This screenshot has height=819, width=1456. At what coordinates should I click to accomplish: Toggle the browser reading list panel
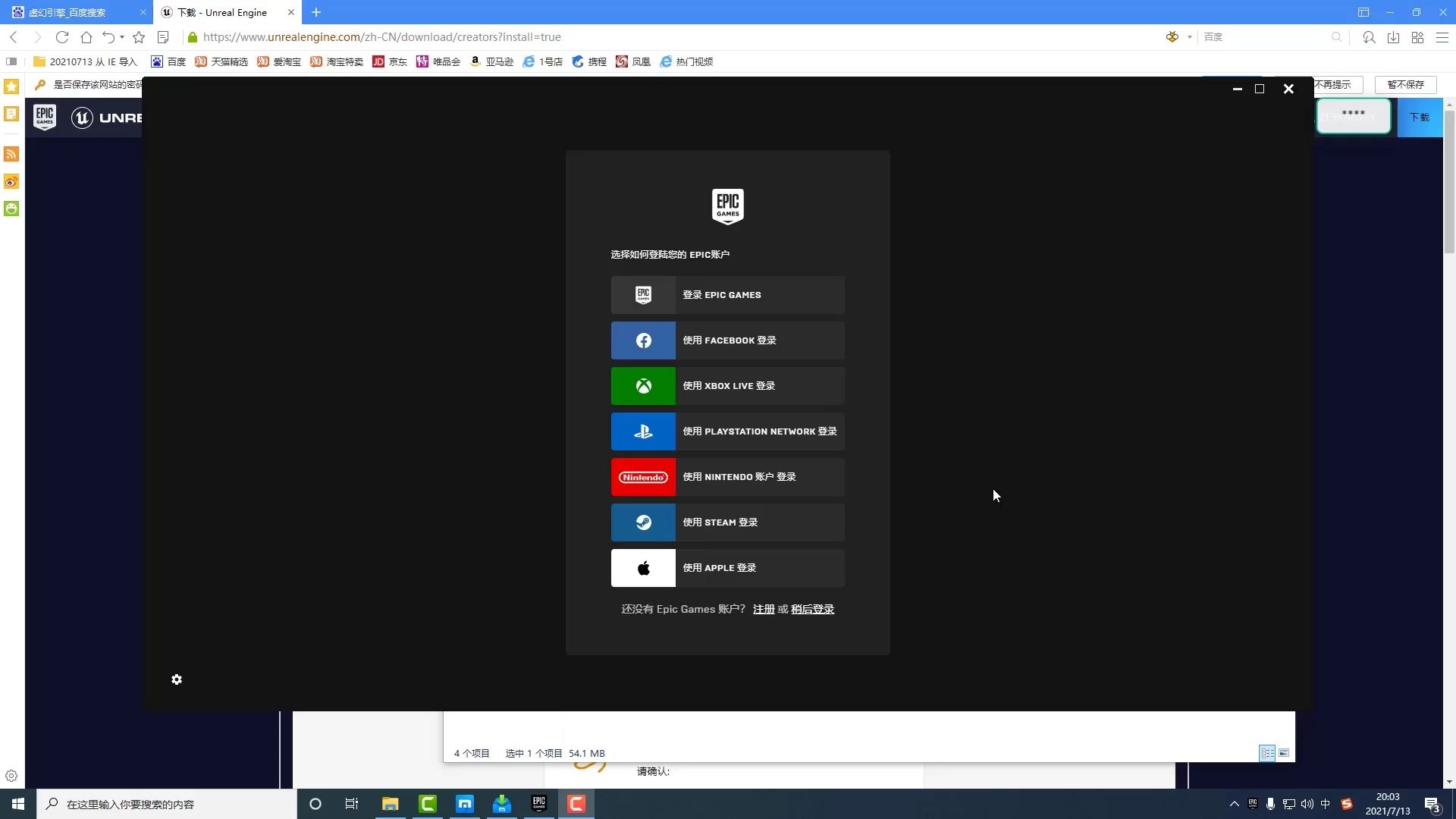coord(163,36)
